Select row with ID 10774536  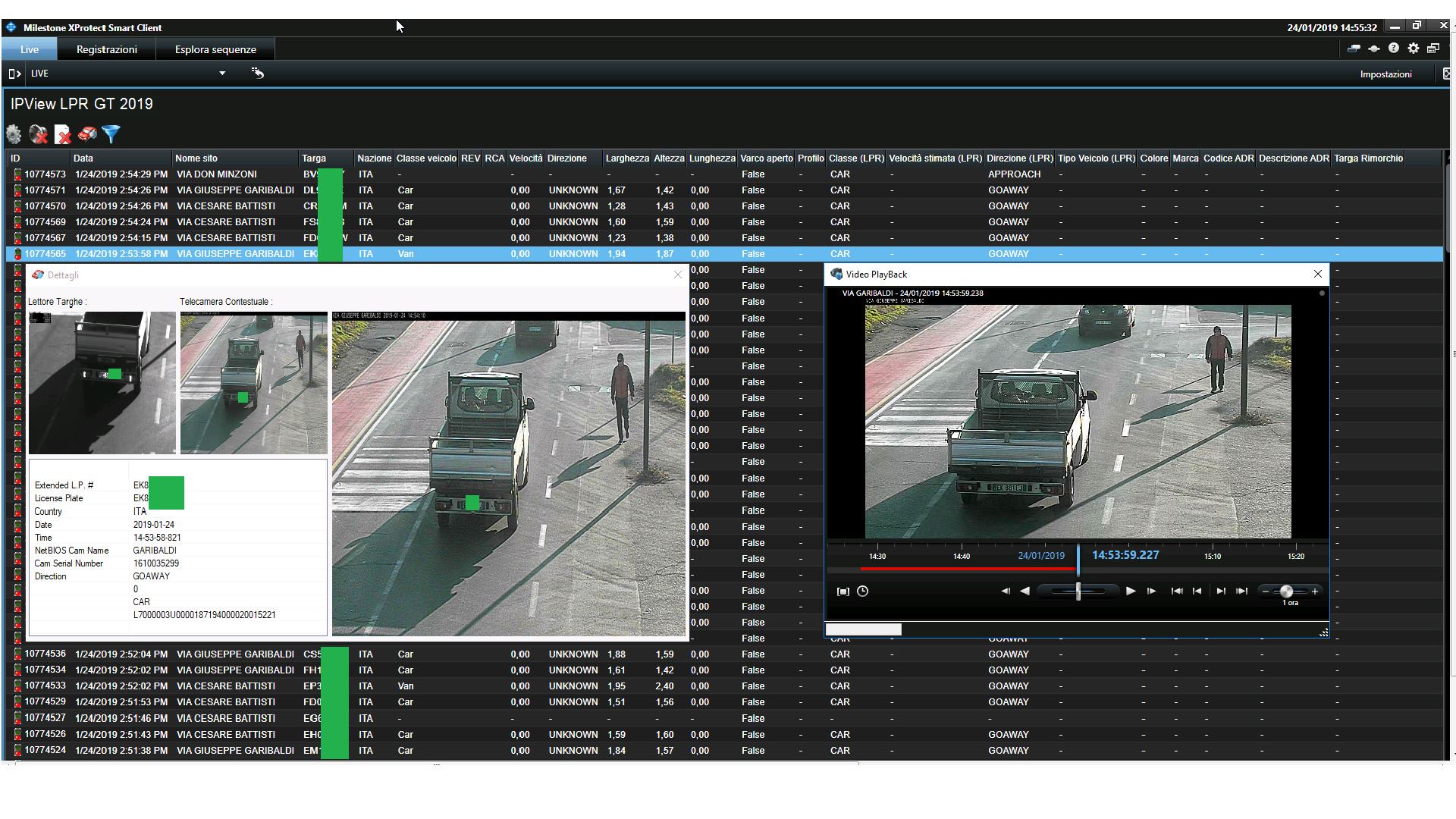pyautogui.click(x=724, y=654)
